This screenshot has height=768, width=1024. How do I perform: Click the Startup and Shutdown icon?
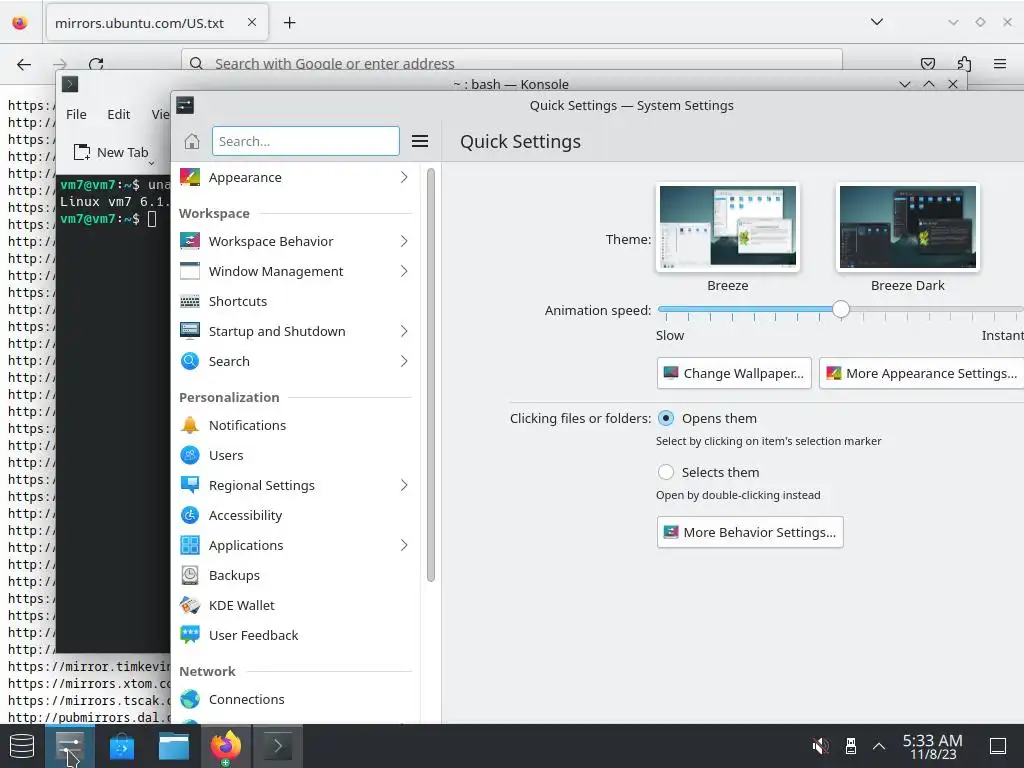(190, 332)
